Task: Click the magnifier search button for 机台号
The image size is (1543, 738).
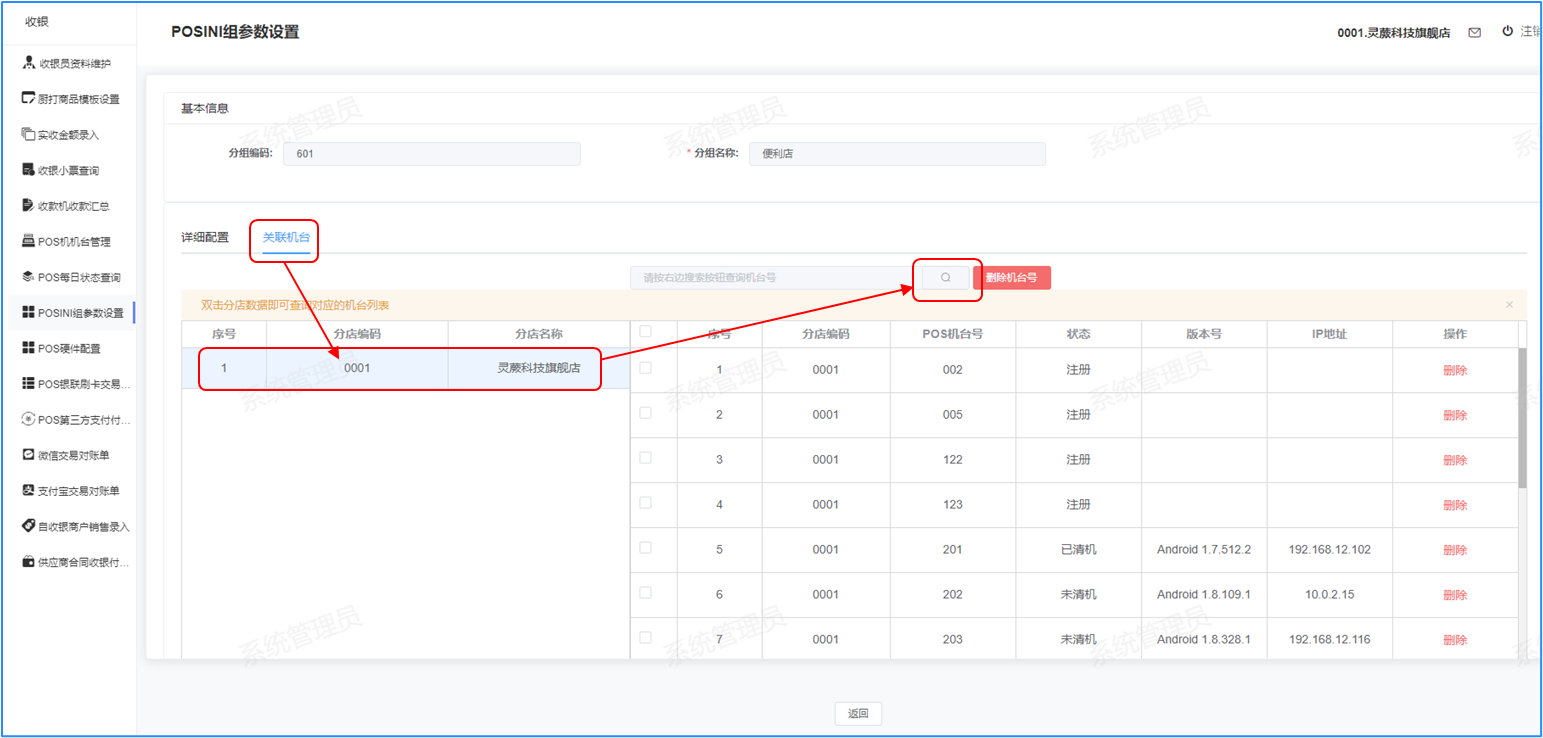Action: pos(945,278)
